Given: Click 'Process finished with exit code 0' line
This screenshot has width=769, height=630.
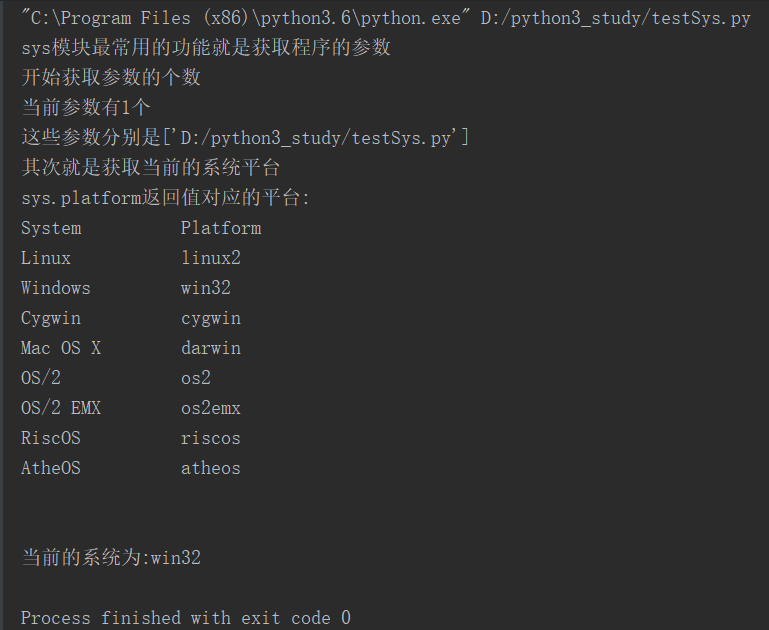Looking at the screenshot, I should click(186, 618).
